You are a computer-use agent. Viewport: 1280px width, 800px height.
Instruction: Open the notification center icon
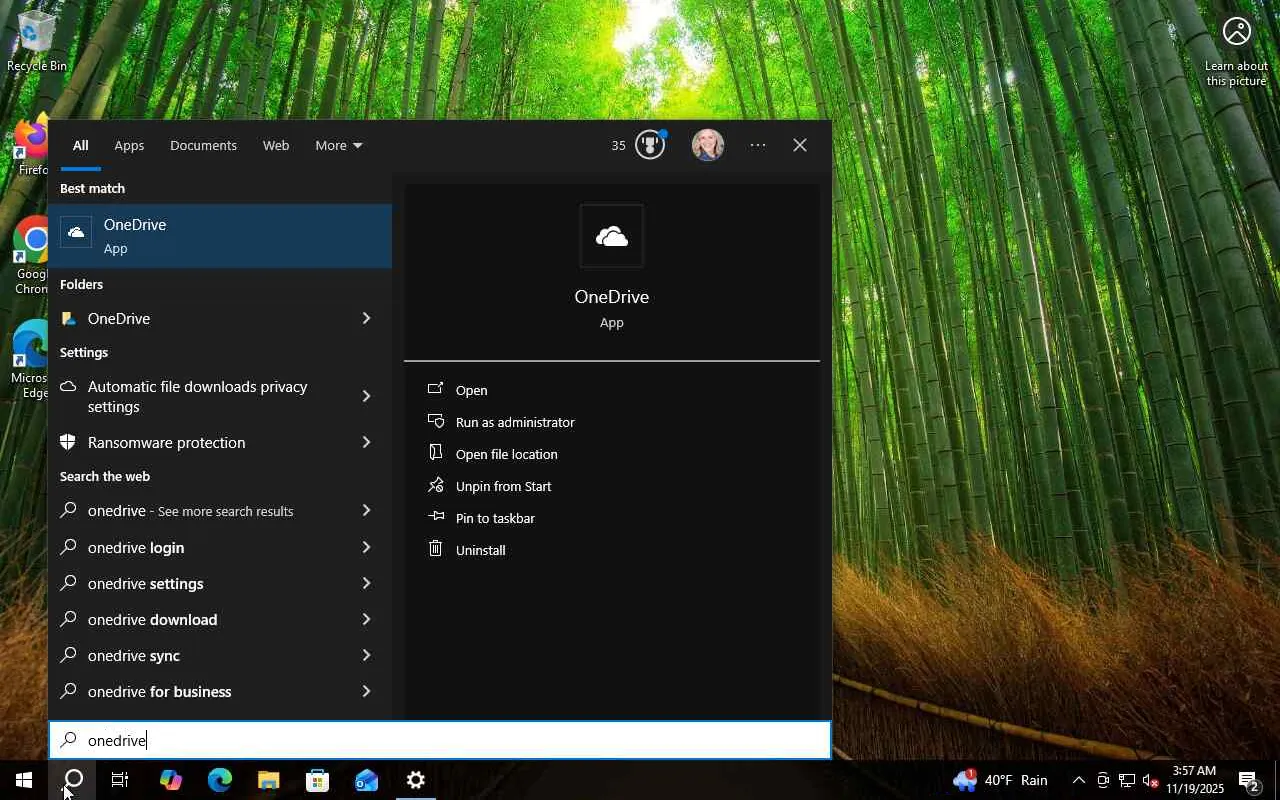1249,780
